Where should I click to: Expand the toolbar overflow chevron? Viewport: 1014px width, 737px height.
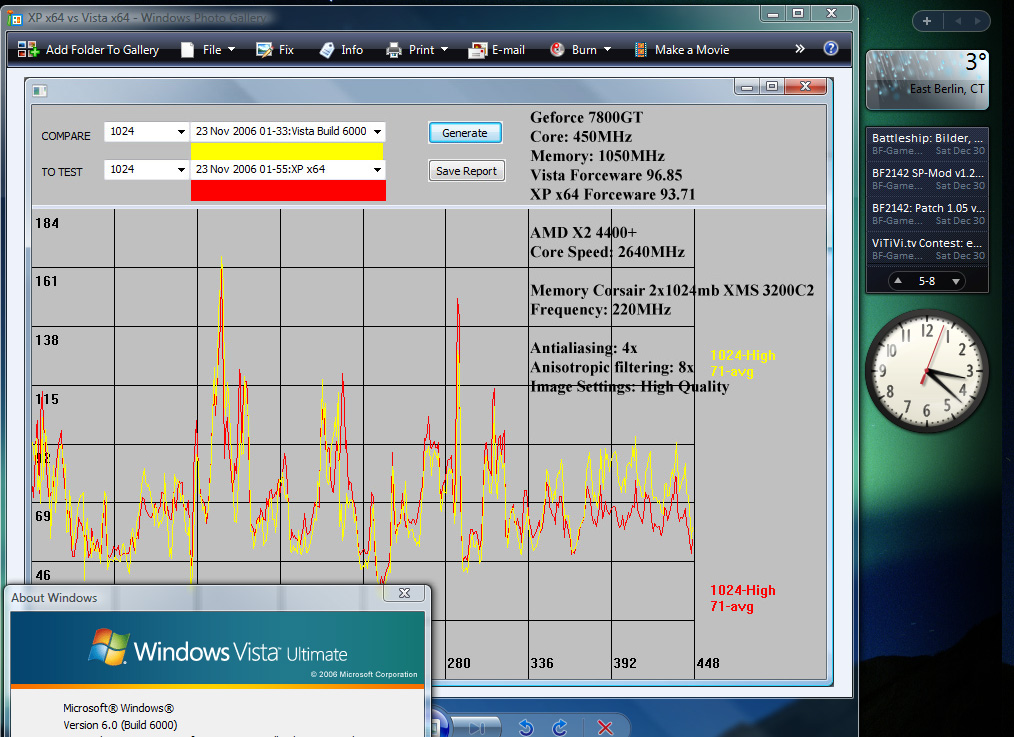[800, 48]
